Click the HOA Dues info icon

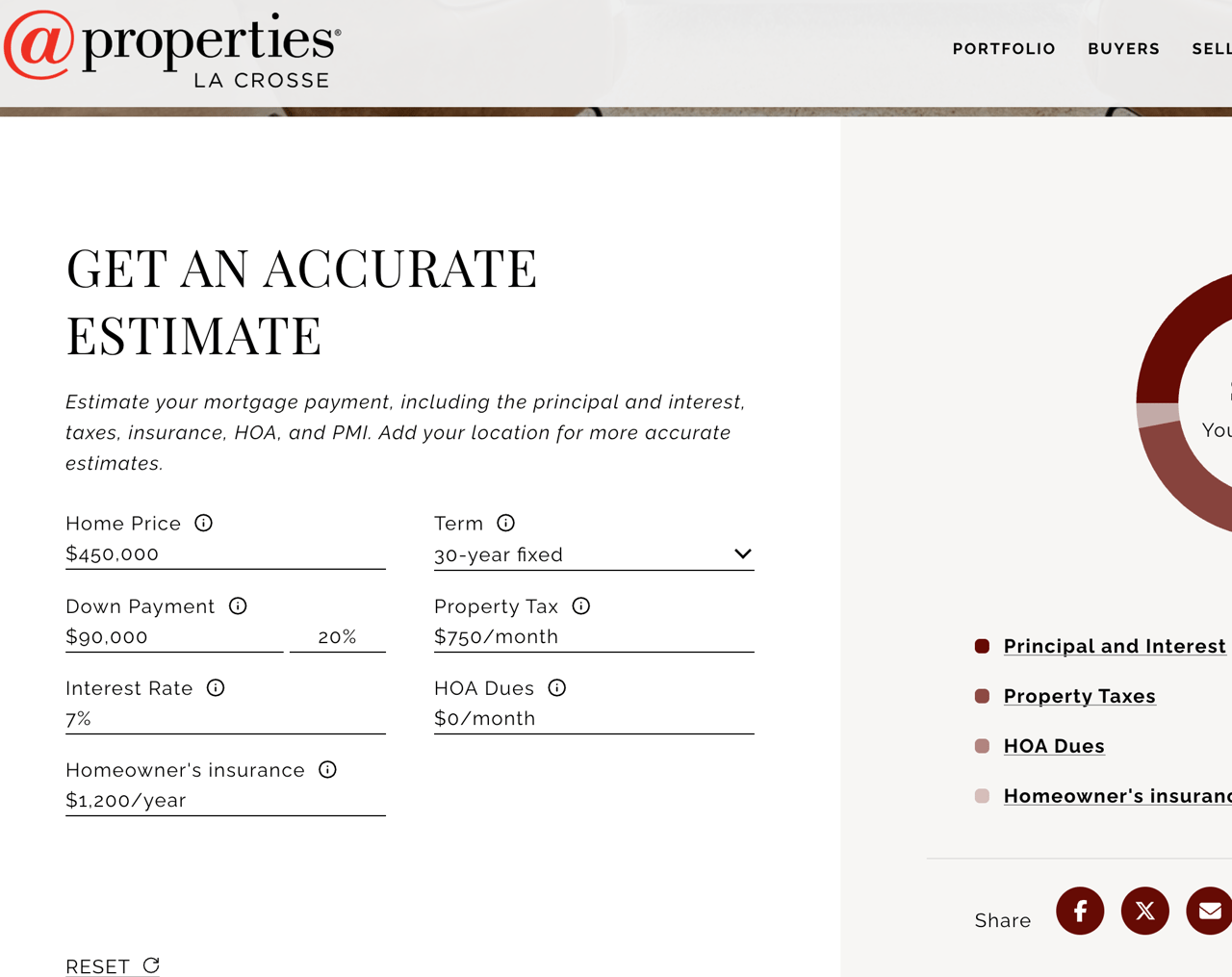point(556,687)
